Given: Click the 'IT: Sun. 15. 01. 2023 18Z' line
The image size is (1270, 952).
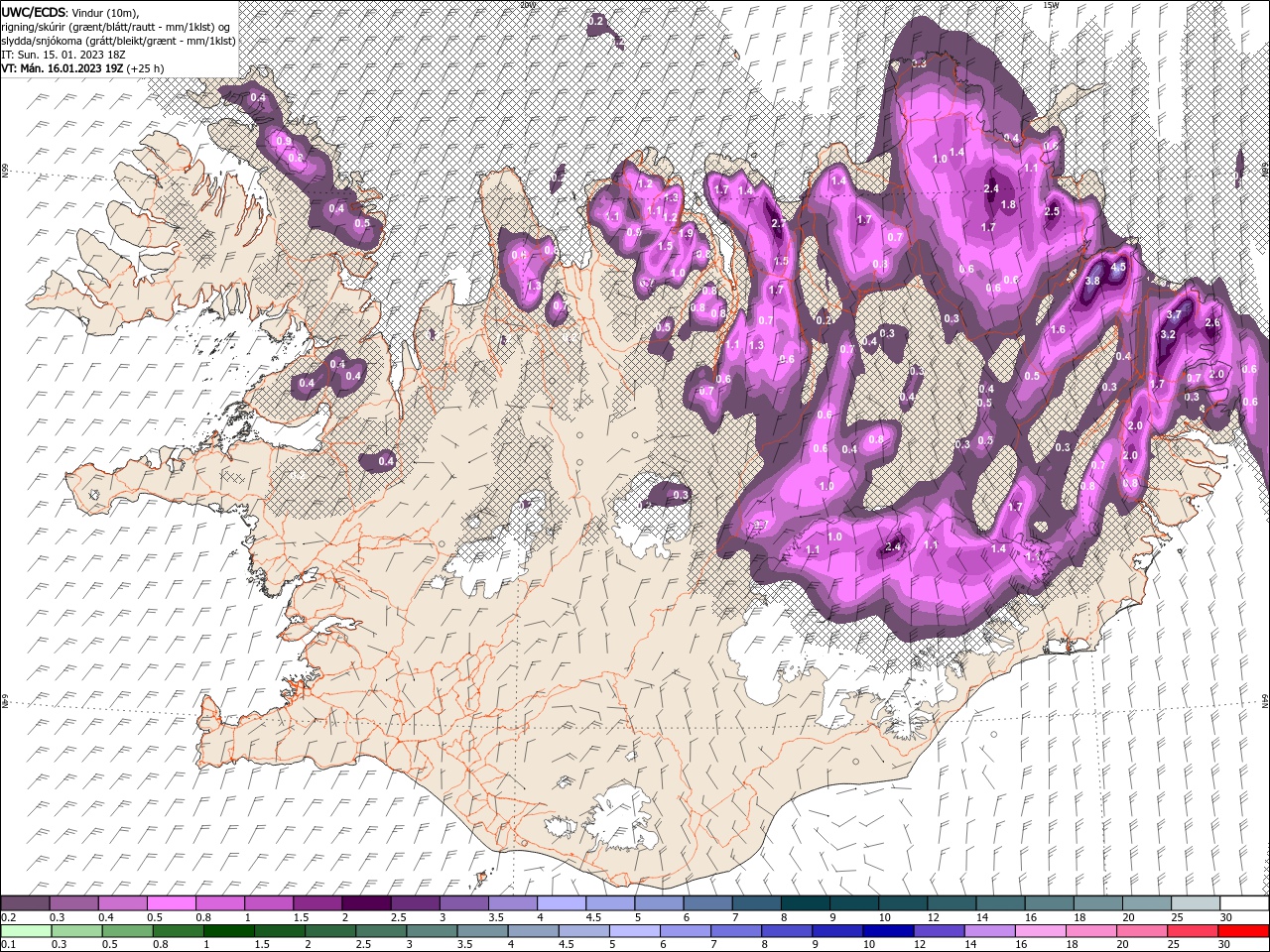Looking at the screenshot, I should coord(63,55).
